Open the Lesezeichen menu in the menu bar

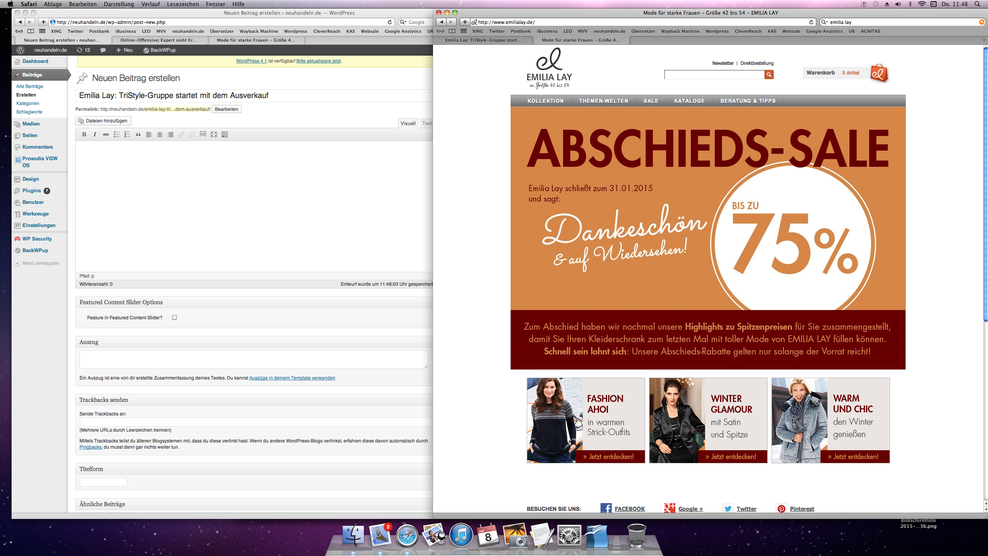point(183,4)
